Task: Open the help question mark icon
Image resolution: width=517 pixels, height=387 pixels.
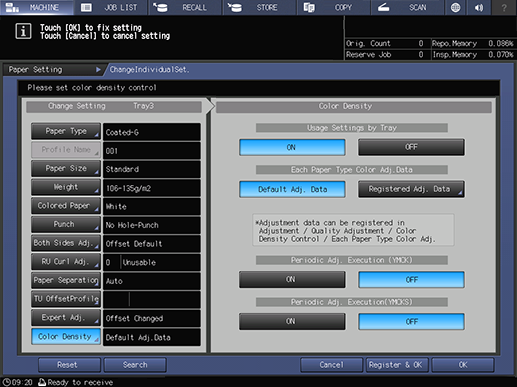Action: 504,7
